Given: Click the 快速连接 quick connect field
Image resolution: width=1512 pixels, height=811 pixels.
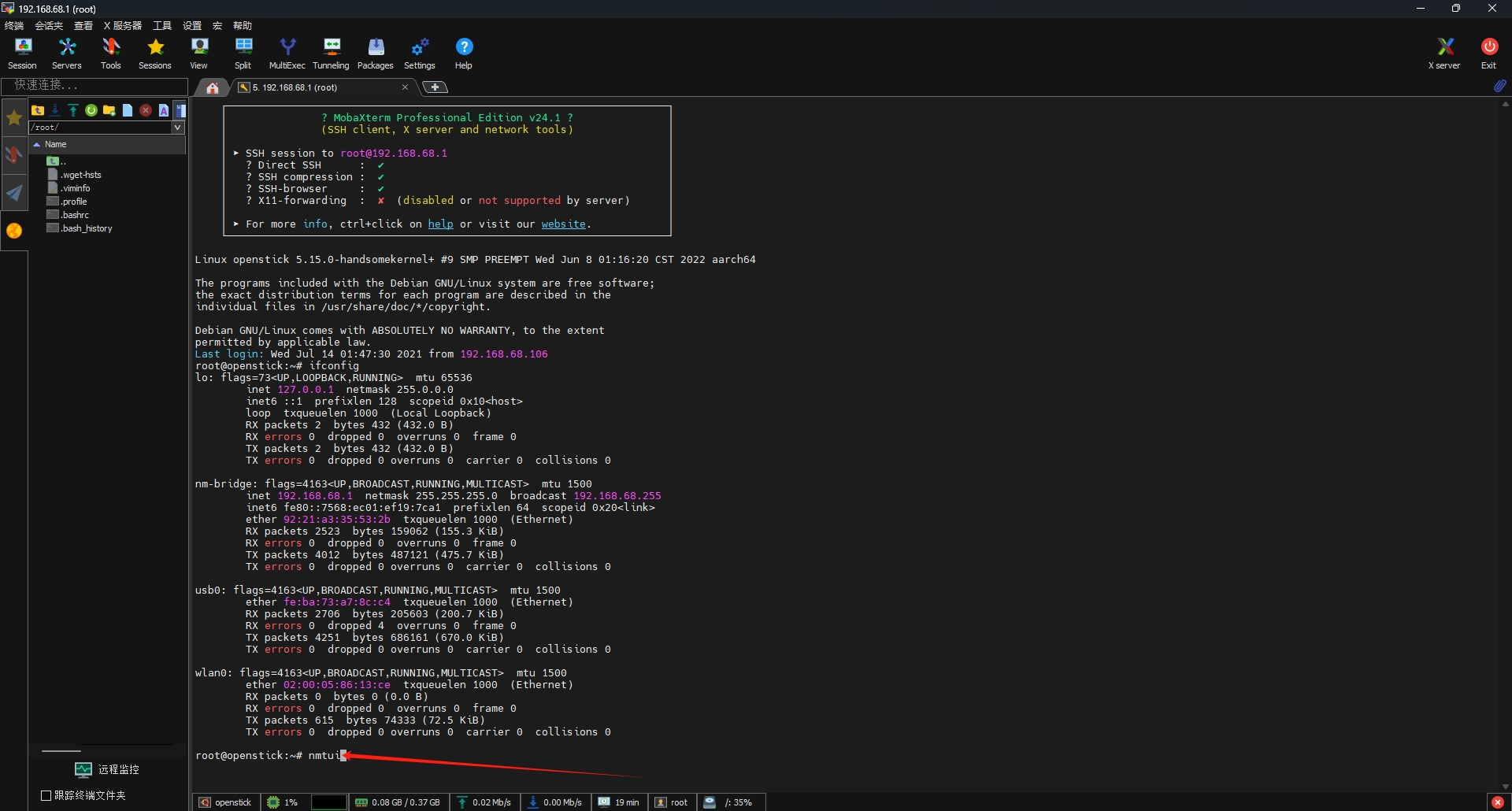Looking at the screenshot, I should tap(94, 85).
